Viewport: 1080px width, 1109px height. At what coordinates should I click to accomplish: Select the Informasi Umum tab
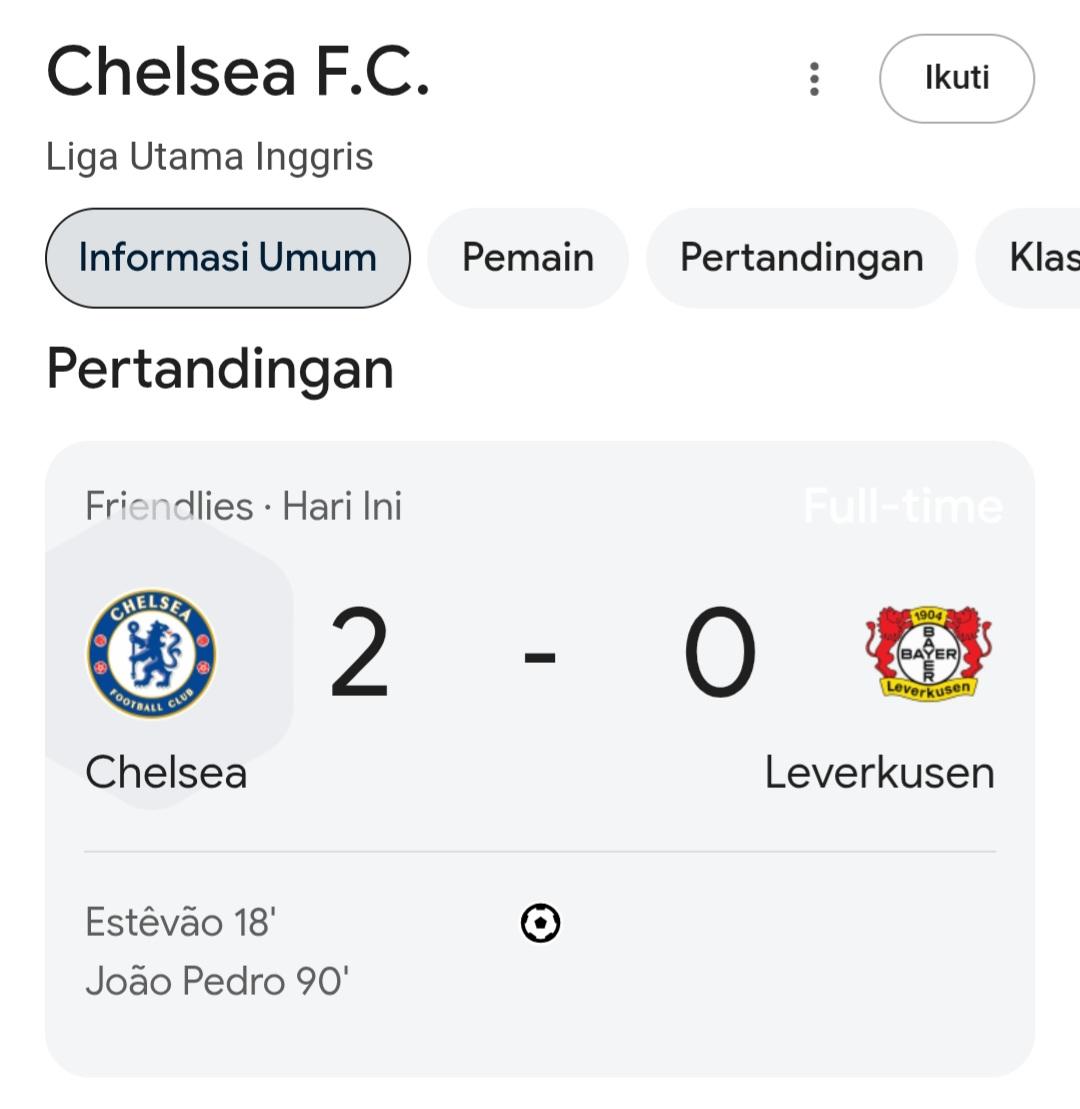(228, 257)
